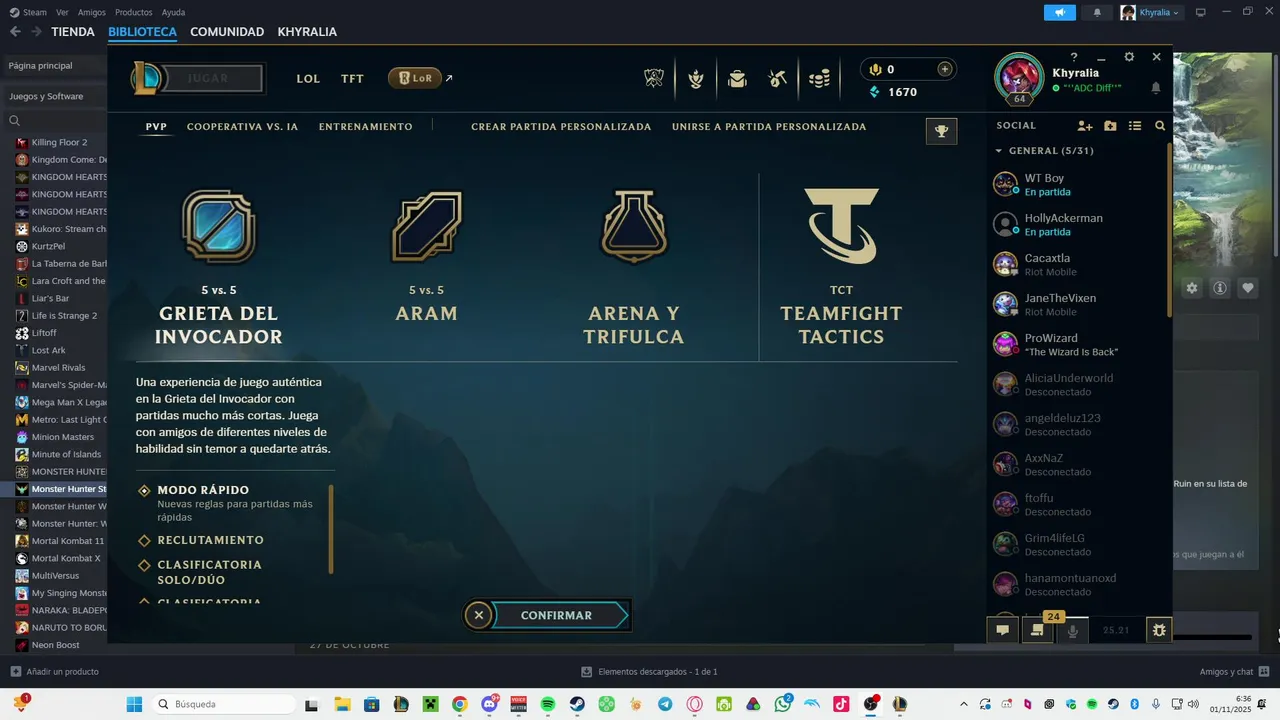Screen dimensions: 1280x720
Task: Select Clasificatoria Solo/Dúo option
Action: pyautogui.click(x=209, y=572)
